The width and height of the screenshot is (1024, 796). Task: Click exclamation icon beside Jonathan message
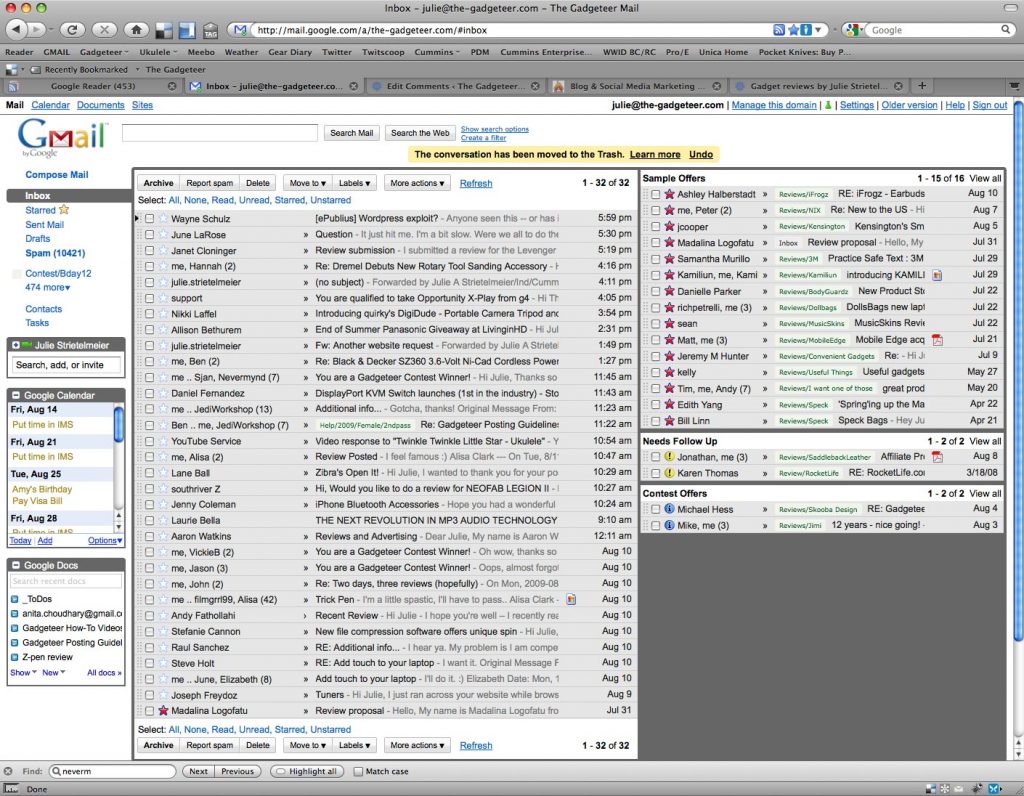pyautogui.click(x=669, y=456)
